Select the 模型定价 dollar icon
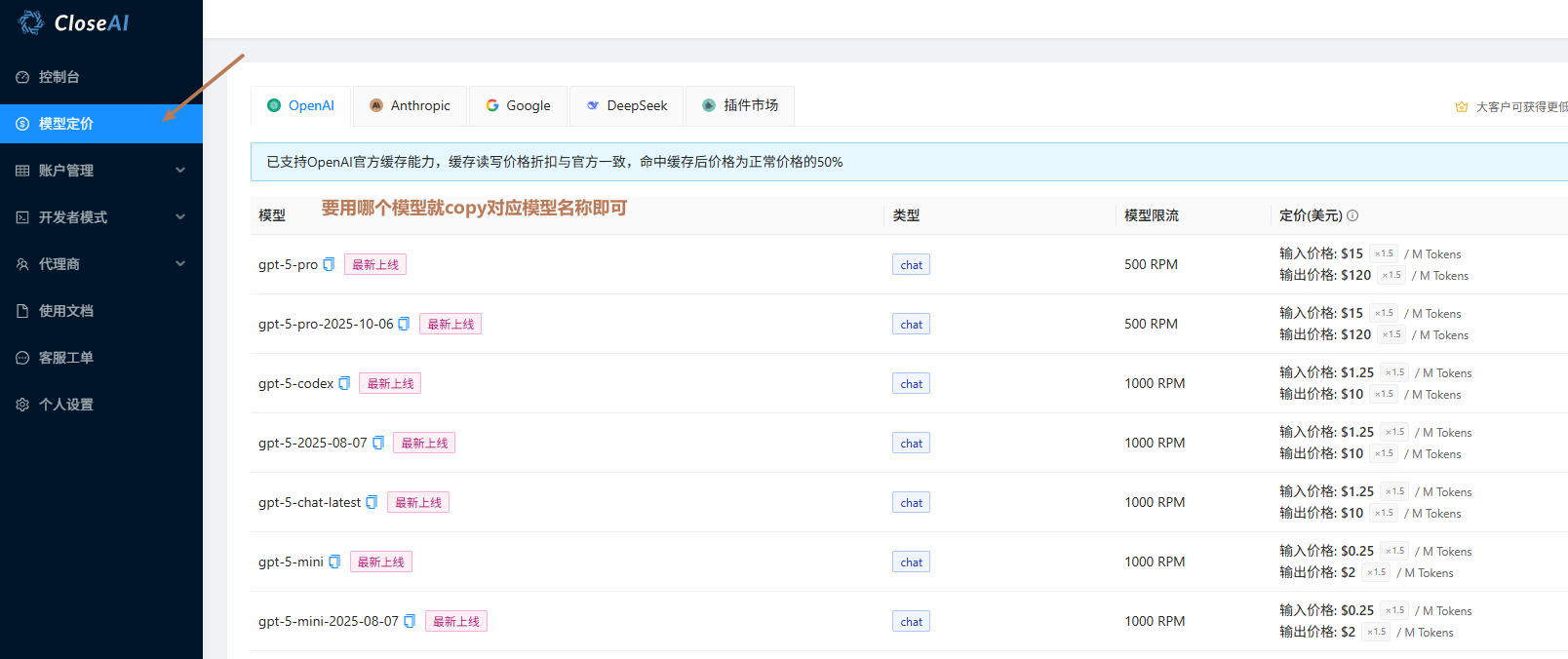This screenshot has height=659, width=1568. coord(22,124)
